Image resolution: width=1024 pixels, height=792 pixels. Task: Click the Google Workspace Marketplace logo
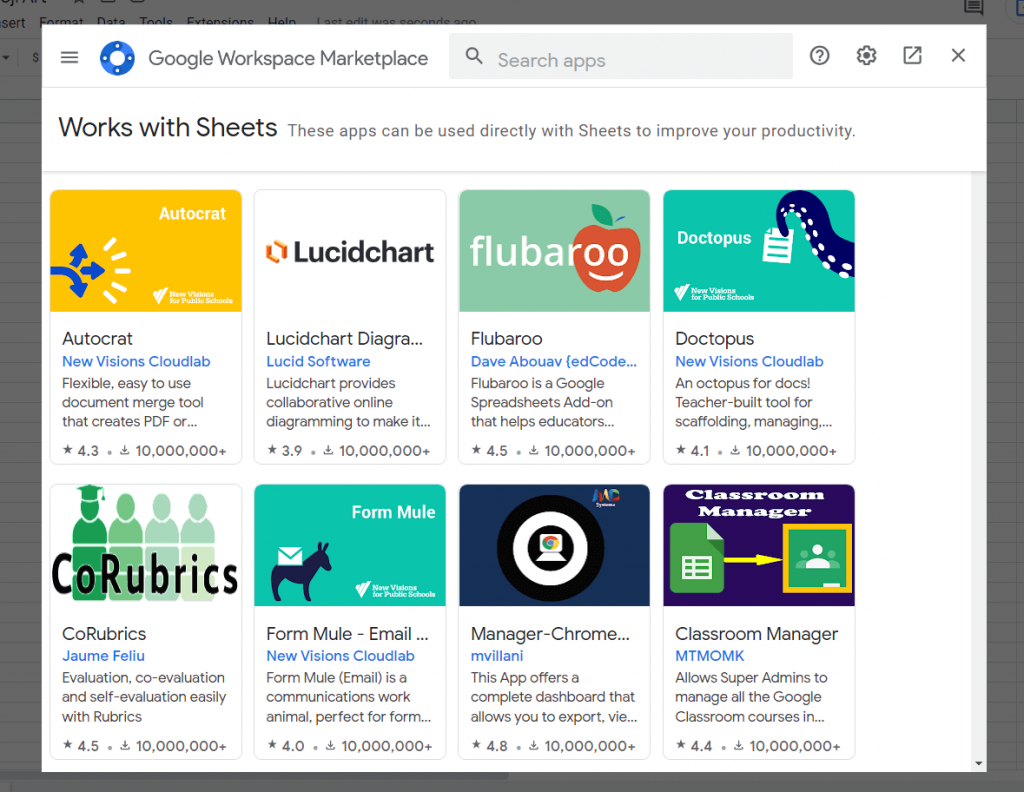click(x=117, y=58)
